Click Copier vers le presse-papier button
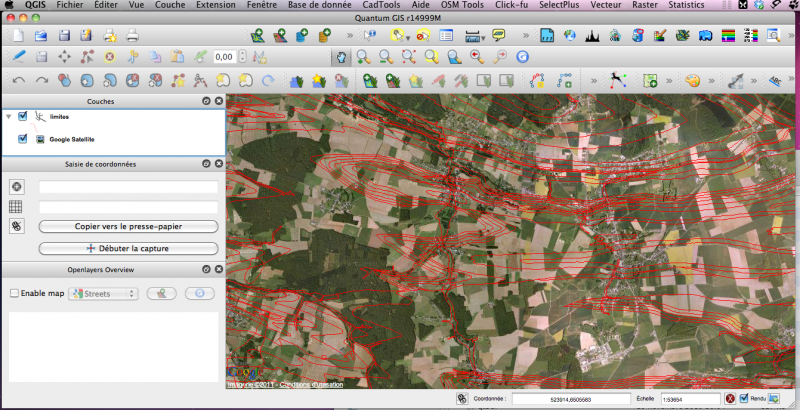Image resolution: width=800 pixels, height=410 pixels. (x=128, y=226)
